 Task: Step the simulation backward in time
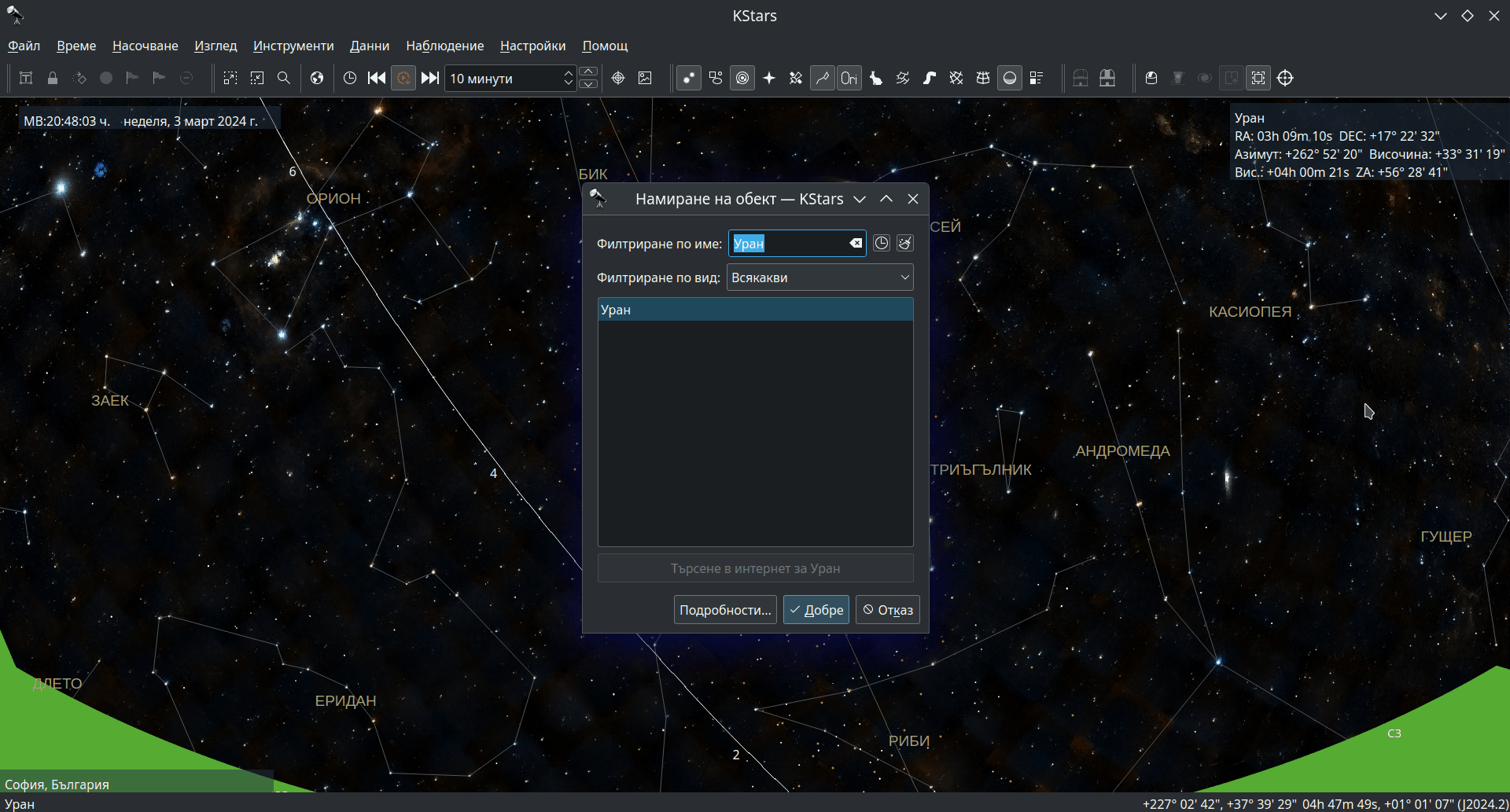pyautogui.click(x=377, y=78)
